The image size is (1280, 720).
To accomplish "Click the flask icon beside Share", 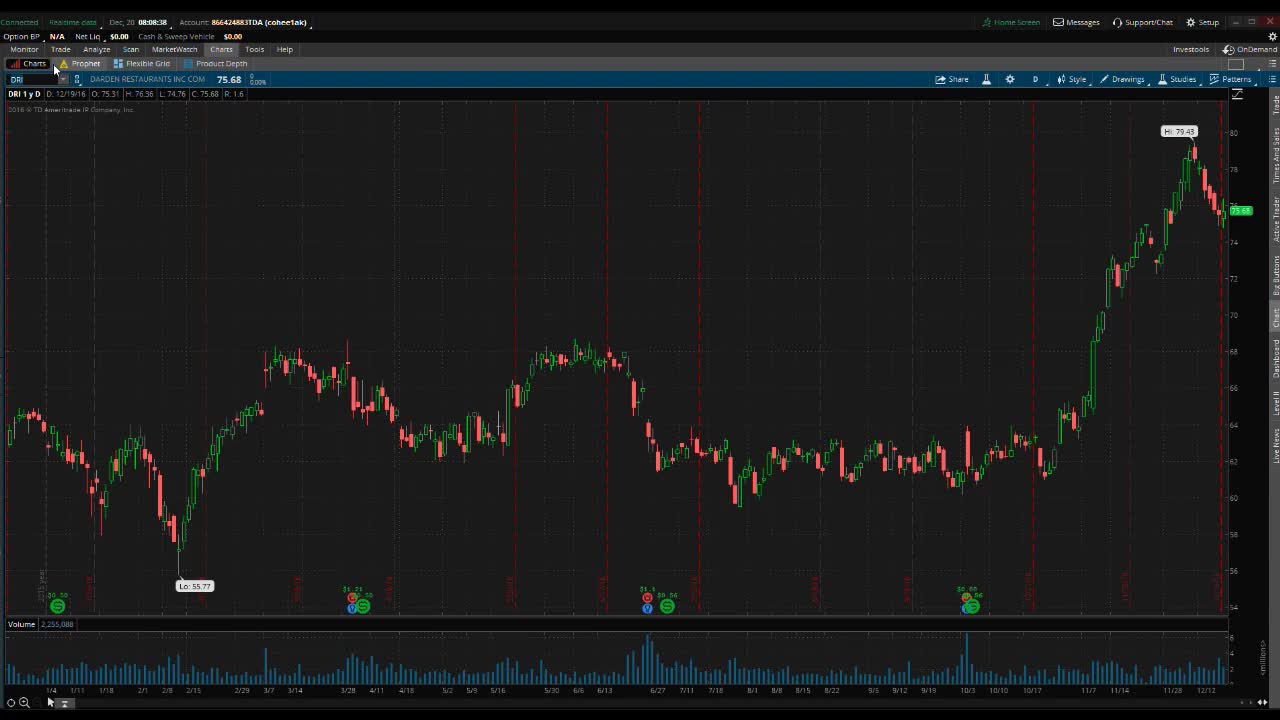I will pos(986,79).
